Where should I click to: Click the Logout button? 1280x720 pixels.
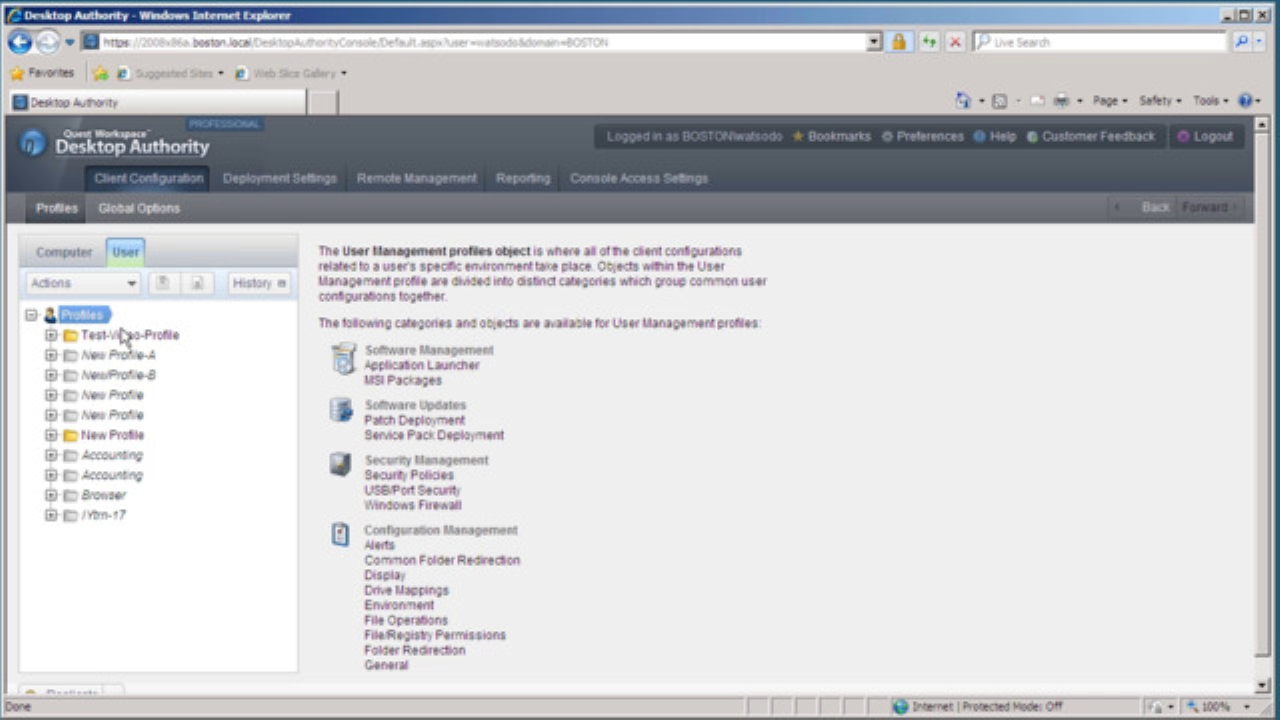[x=1206, y=136]
